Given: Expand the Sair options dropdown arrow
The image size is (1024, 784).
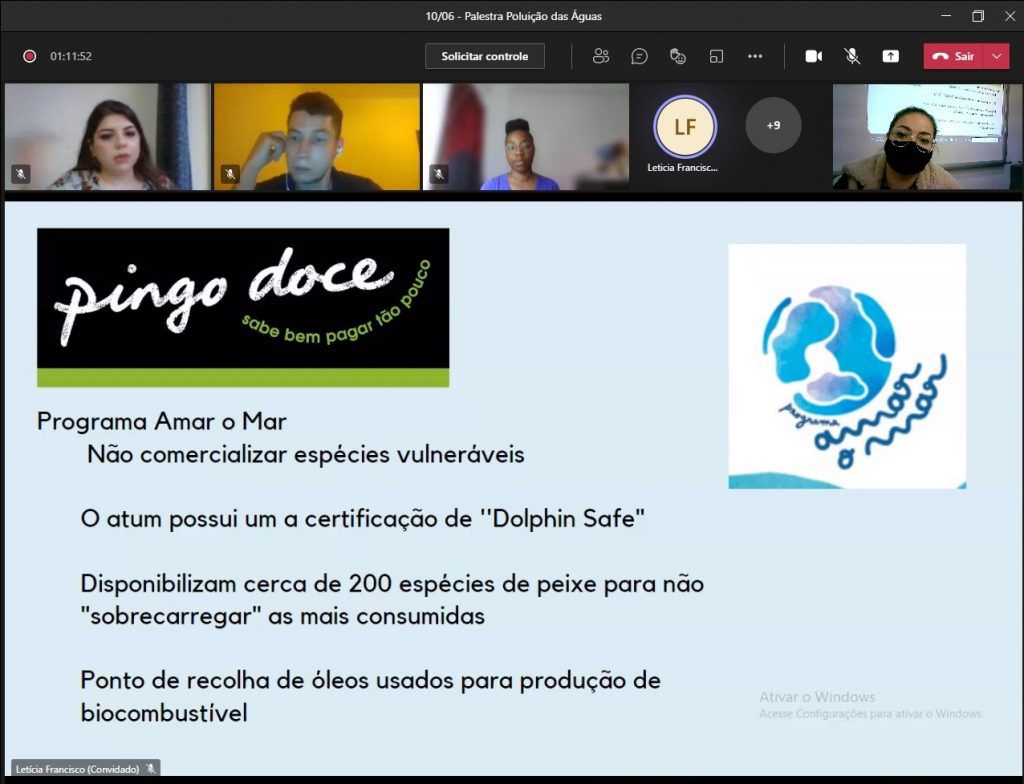Looking at the screenshot, I should (997, 56).
